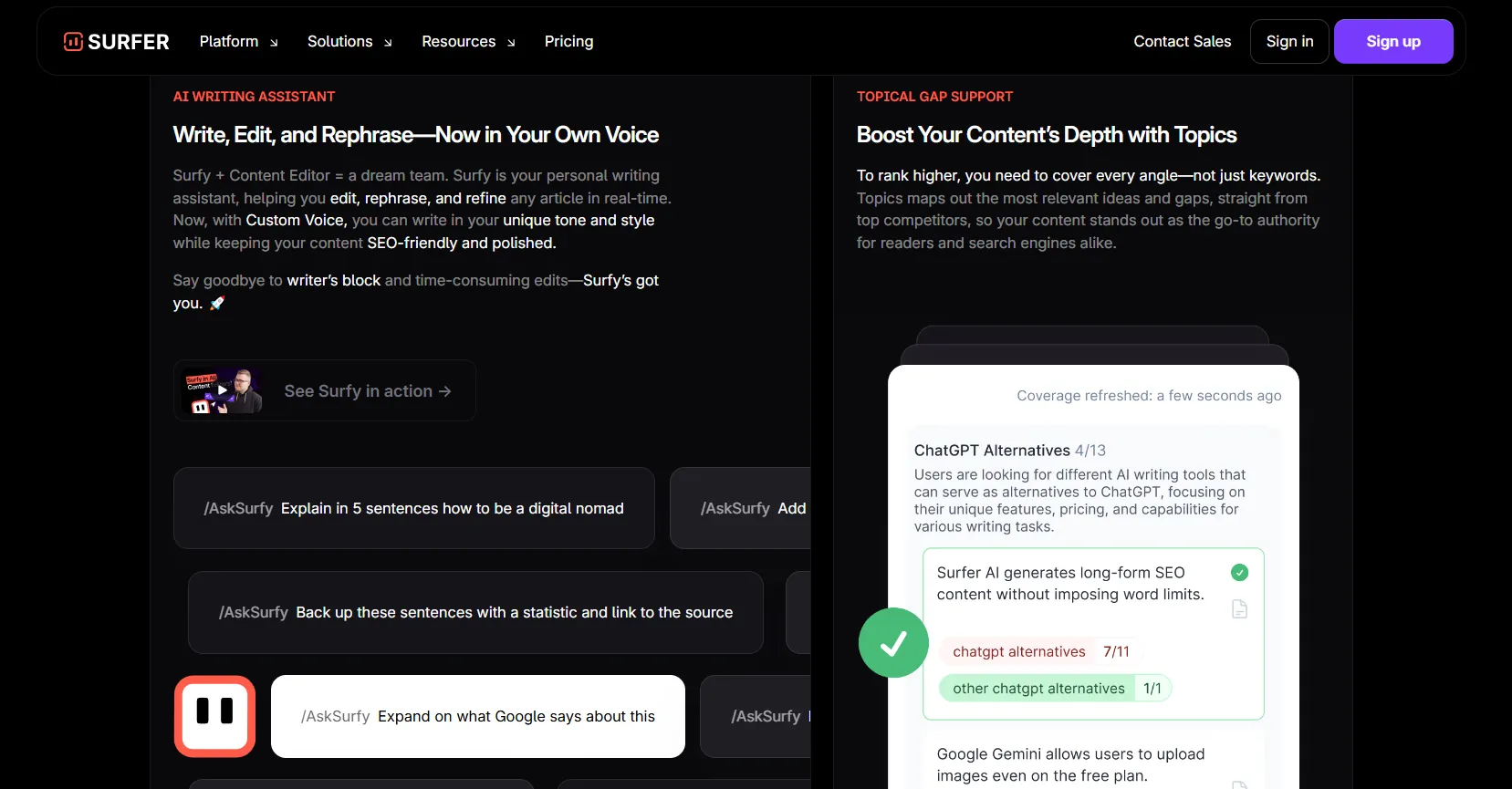Click the ChatGPT Alternatives 4/13 heading
This screenshot has width=1512, height=789.
[x=1009, y=451]
